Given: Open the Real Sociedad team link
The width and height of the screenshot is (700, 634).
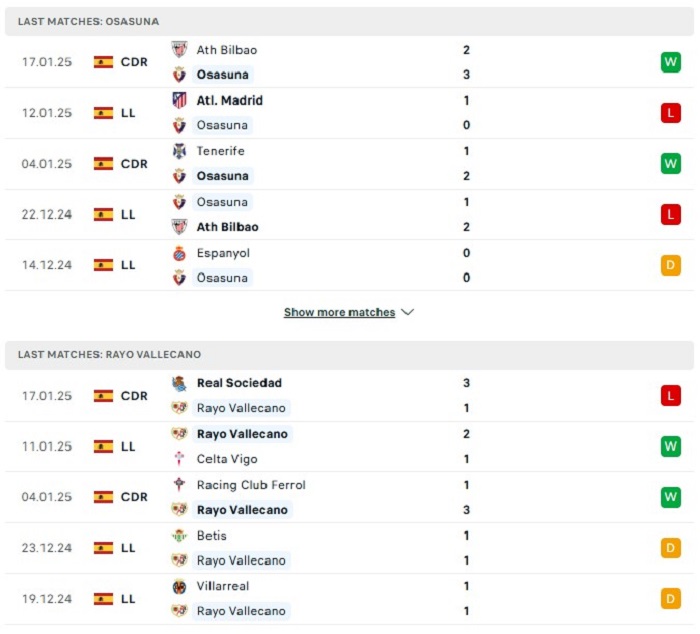Looking at the screenshot, I should 239,383.
